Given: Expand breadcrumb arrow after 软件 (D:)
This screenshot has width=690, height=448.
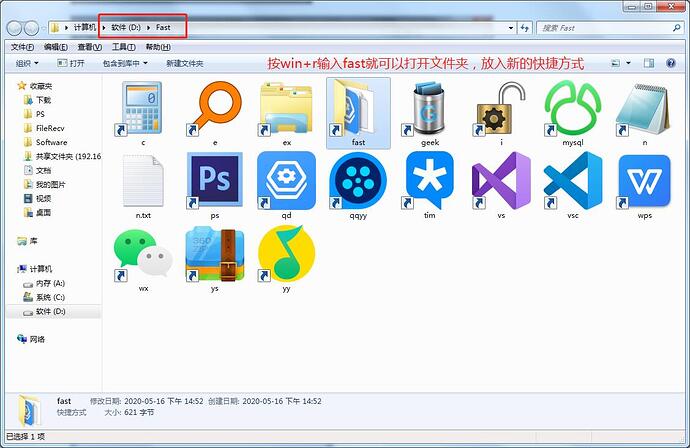Looking at the screenshot, I should point(148,27).
